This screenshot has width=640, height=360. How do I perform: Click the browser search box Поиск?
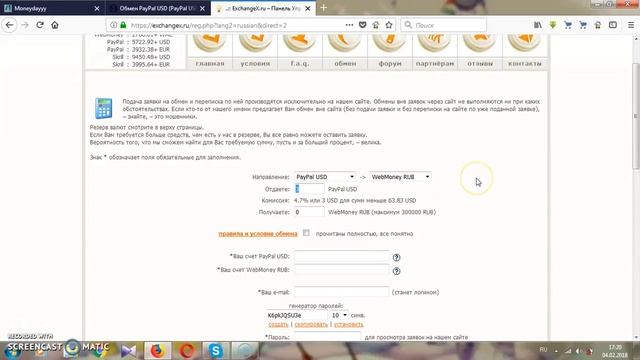tap(444, 25)
